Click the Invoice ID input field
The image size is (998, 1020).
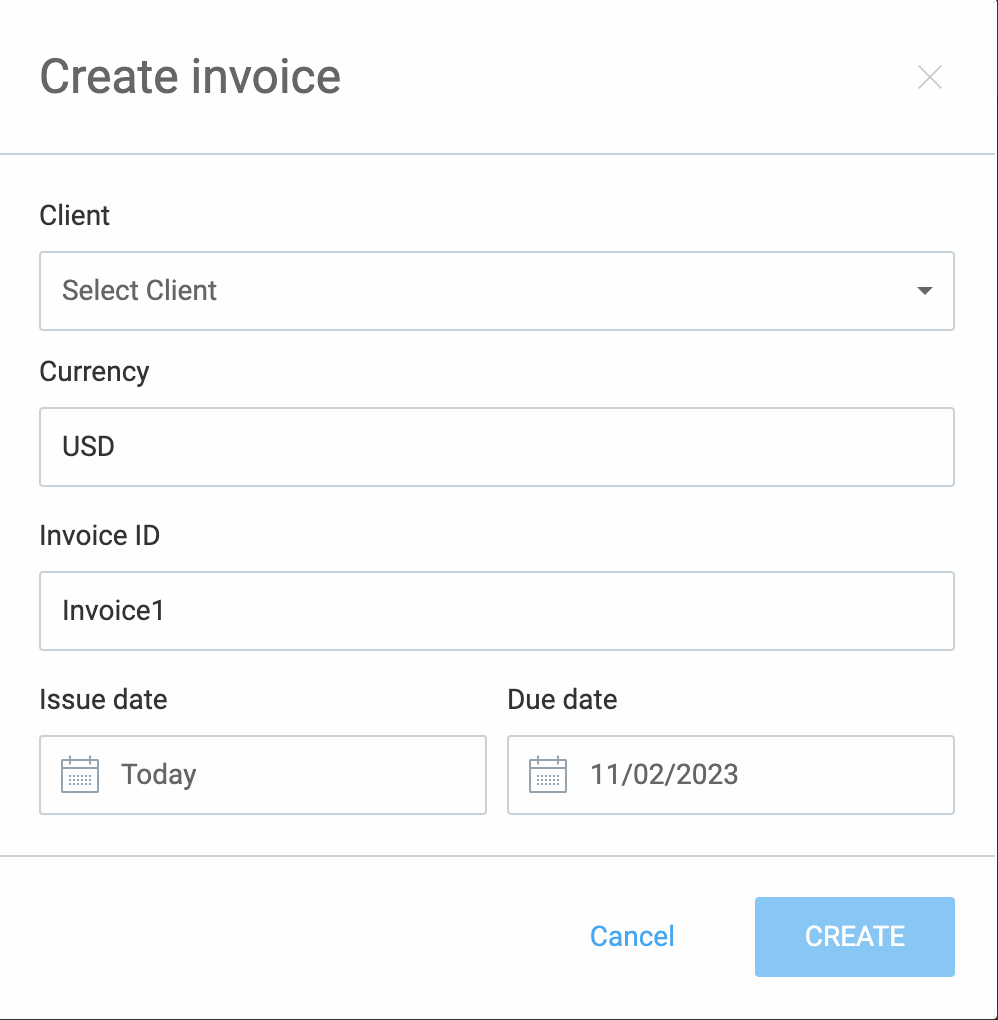click(x=497, y=611)
